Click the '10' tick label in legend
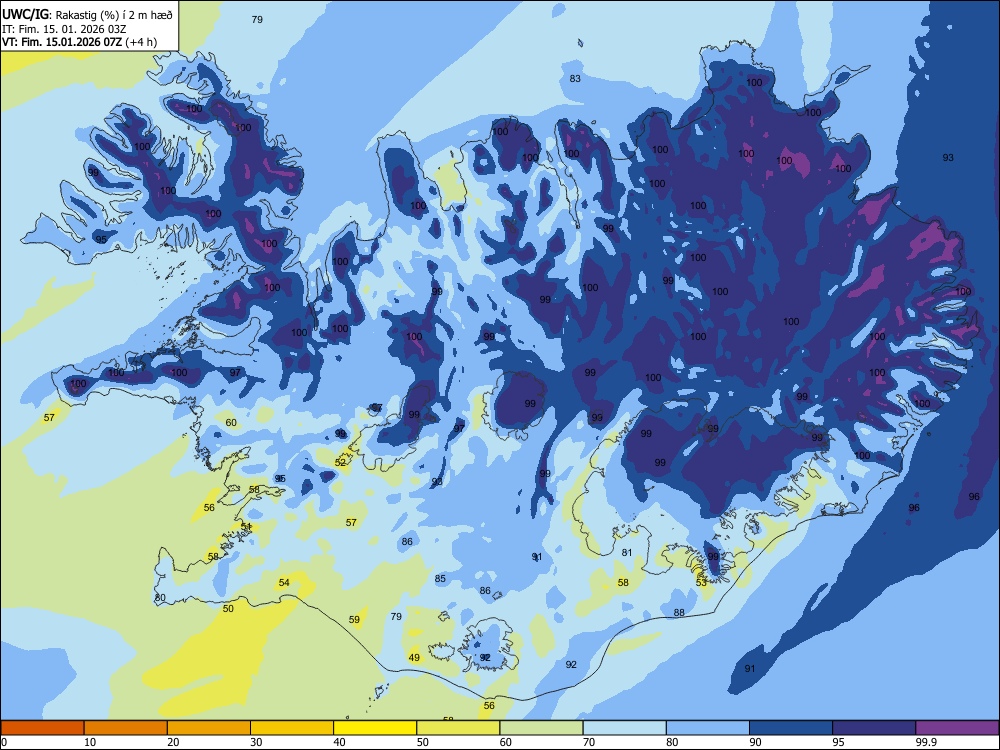This screenshot has height=750, width=1000. point(90,742)
